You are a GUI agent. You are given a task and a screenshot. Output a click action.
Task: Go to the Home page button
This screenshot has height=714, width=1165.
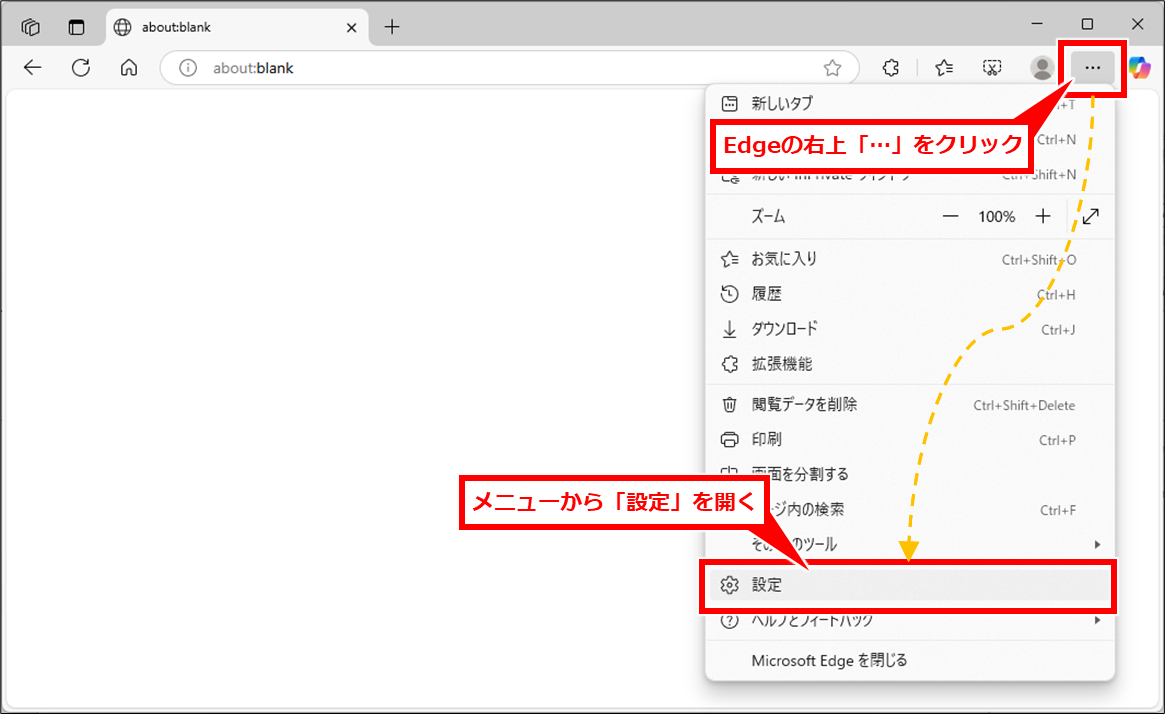(129, 68)
